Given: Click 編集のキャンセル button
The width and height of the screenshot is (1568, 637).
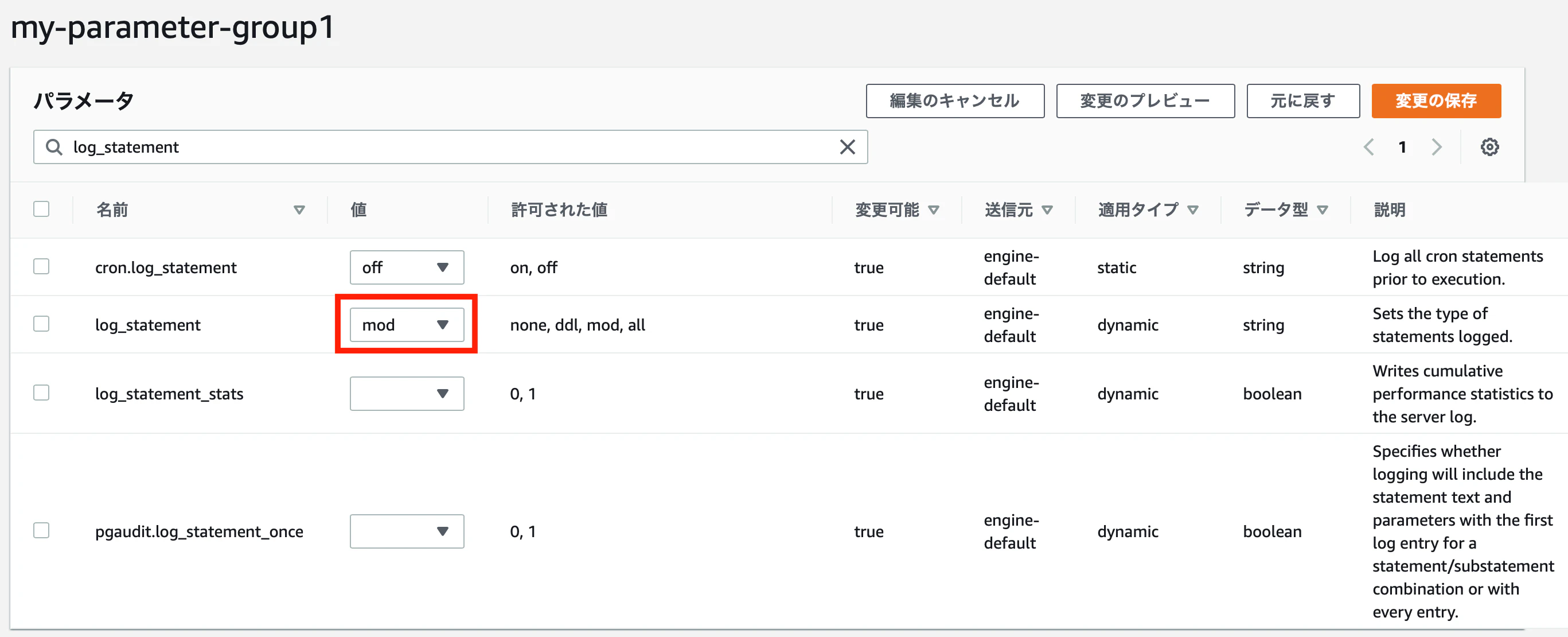Looking at the screenshot, I should [955, 100].
